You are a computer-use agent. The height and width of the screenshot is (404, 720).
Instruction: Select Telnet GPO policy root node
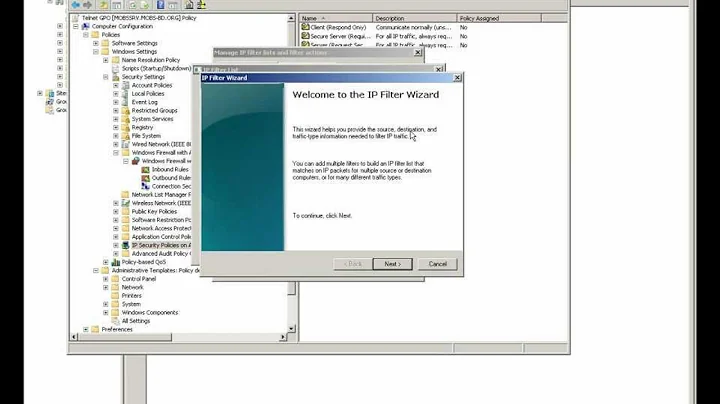click(139, 18)
